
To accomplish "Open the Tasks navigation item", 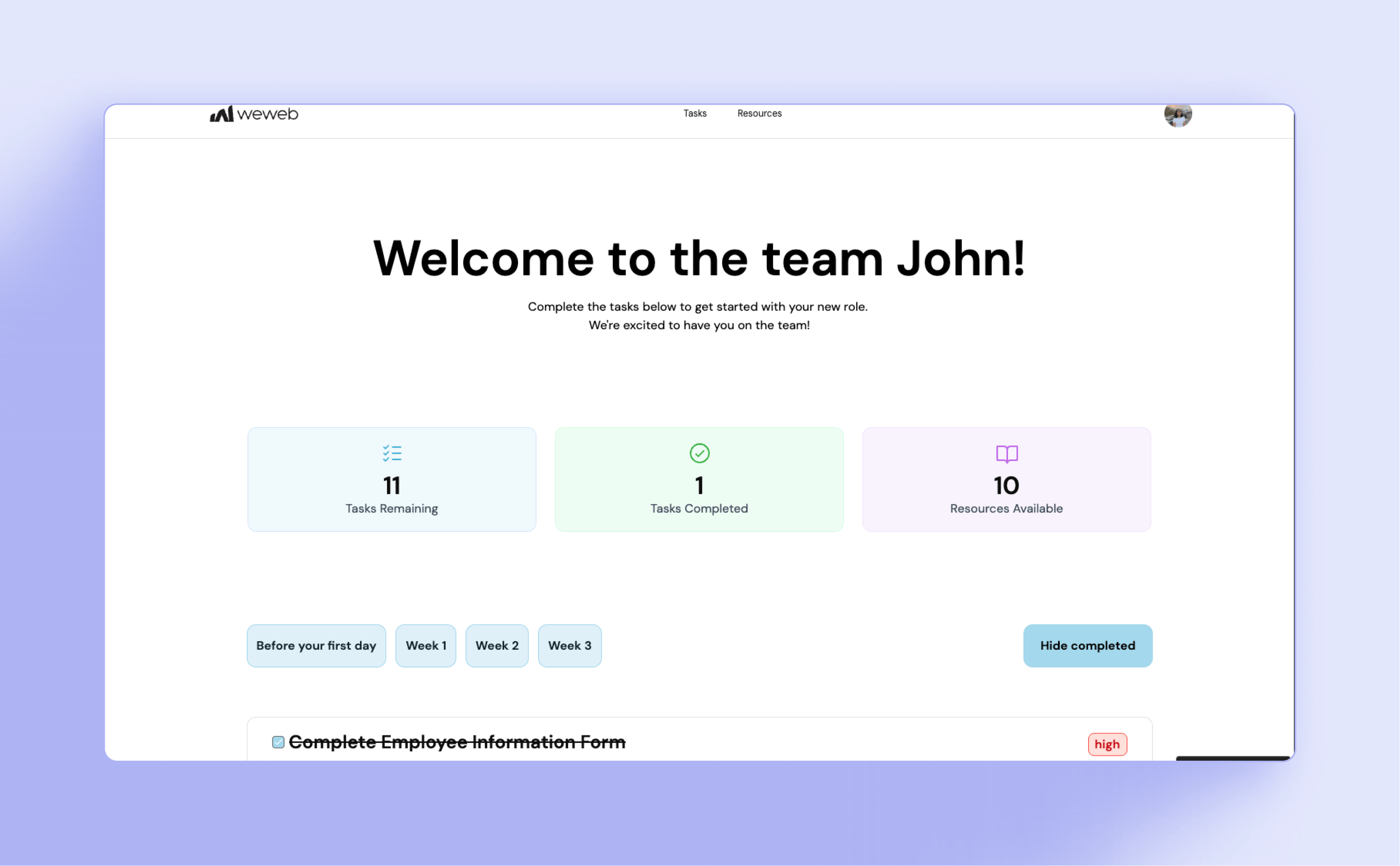I will tap(695, 113).
